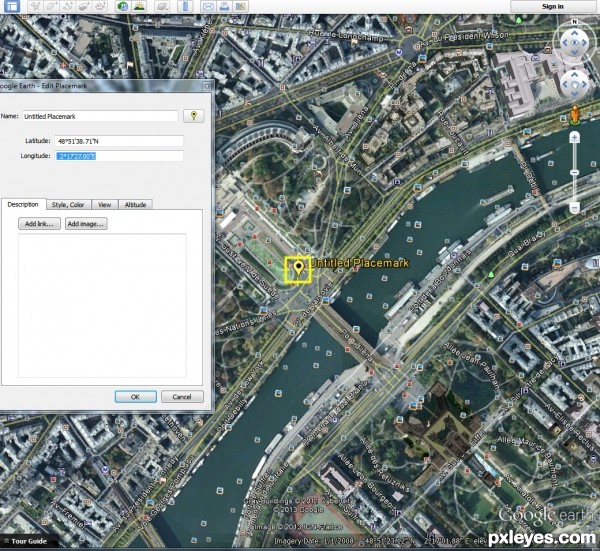Viewport: 600px width, 551px height.
Task: Click the zoom in plus button
Action: pyautogui.click(x=574, y=137)
